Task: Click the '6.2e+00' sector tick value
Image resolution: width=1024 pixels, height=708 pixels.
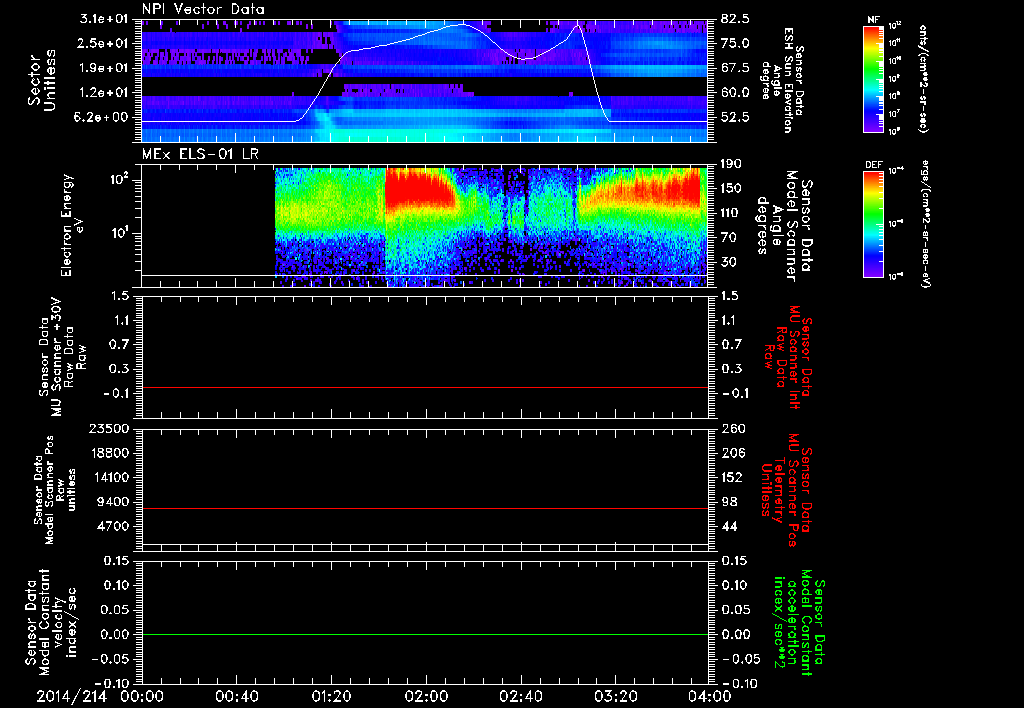Action: click(x=102, y=118)
